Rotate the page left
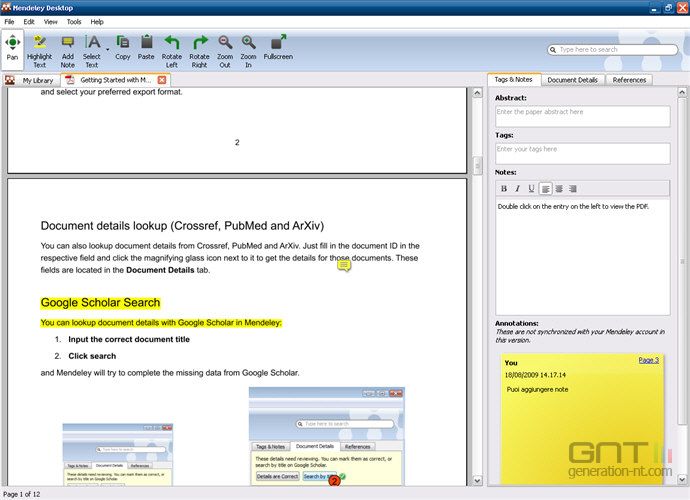Image resolution: width=690 pixels, height=500 pixels. [172, 48]
